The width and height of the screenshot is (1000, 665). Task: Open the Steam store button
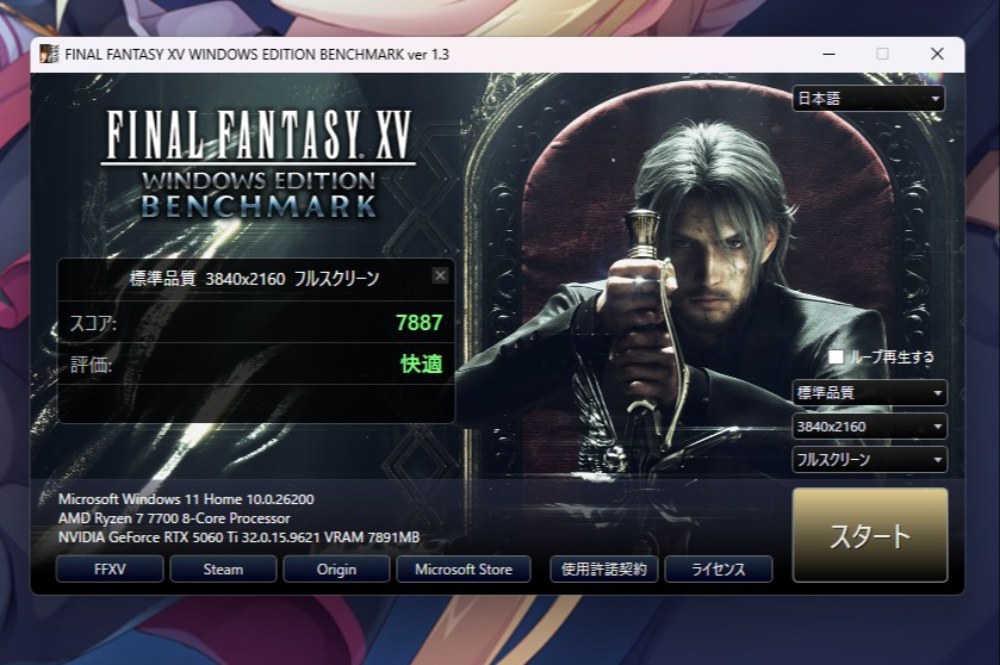point(223,569)
